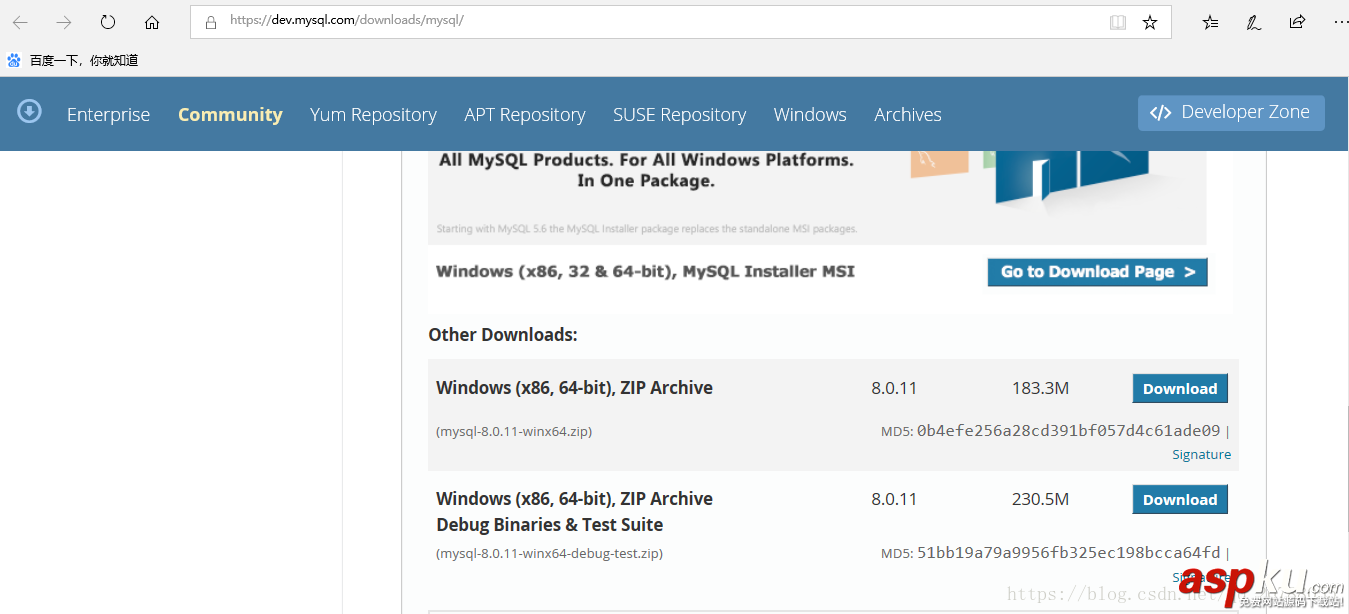Open the browser home page icon
This screenshot has height=614, width=1349.
152,22
